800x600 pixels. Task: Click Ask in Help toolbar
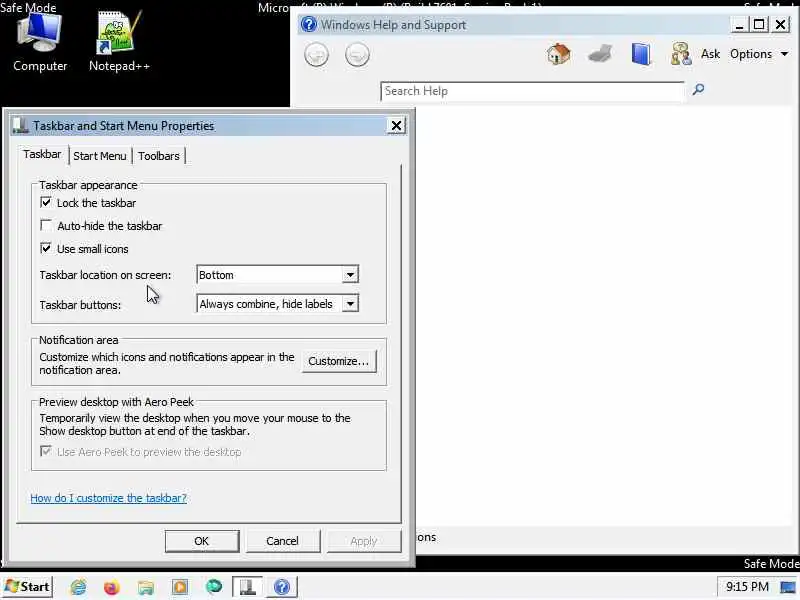click(x=710, y=54)
